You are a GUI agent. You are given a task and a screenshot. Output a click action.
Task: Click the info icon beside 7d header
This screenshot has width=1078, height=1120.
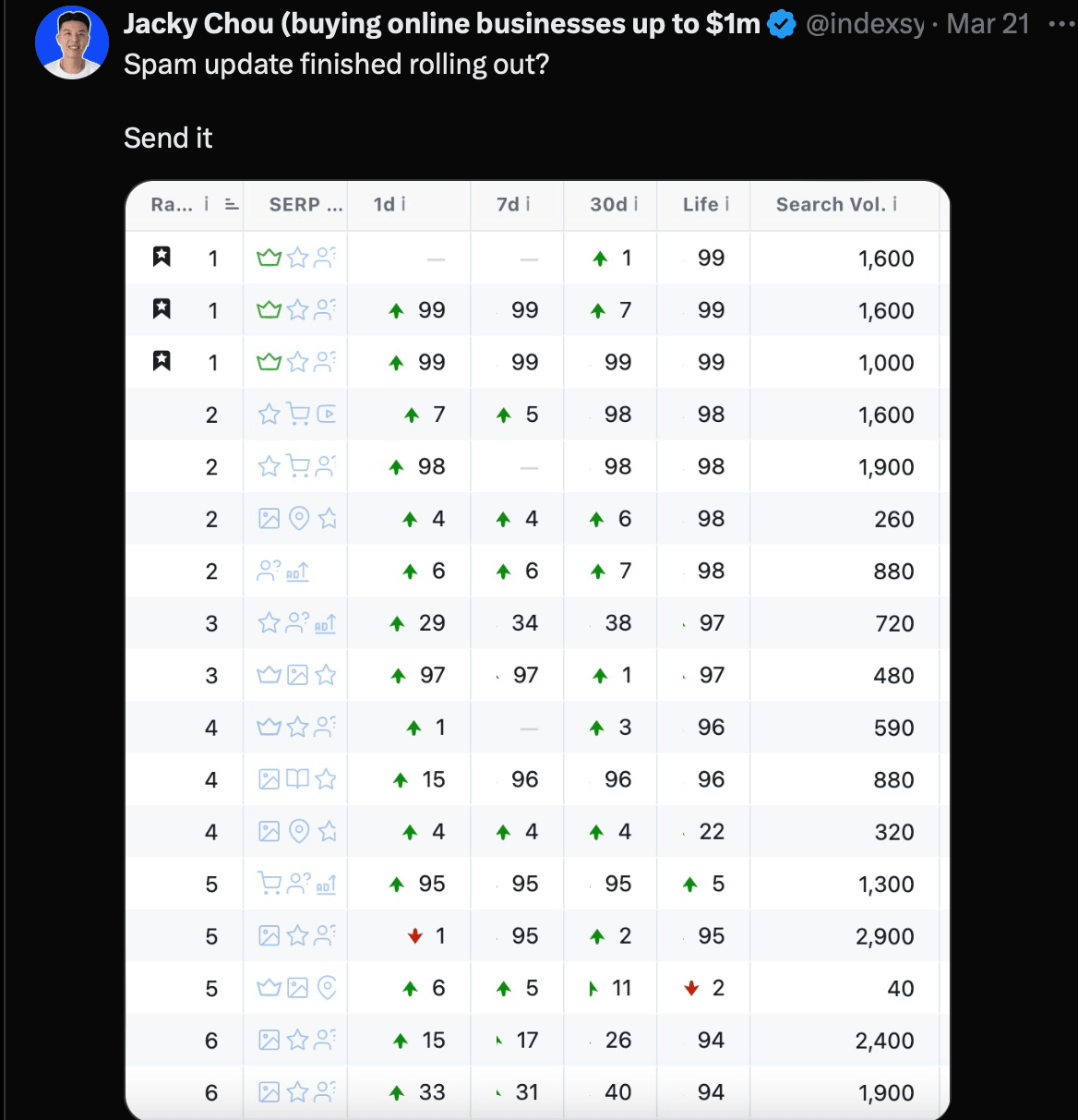pos(528,204)
